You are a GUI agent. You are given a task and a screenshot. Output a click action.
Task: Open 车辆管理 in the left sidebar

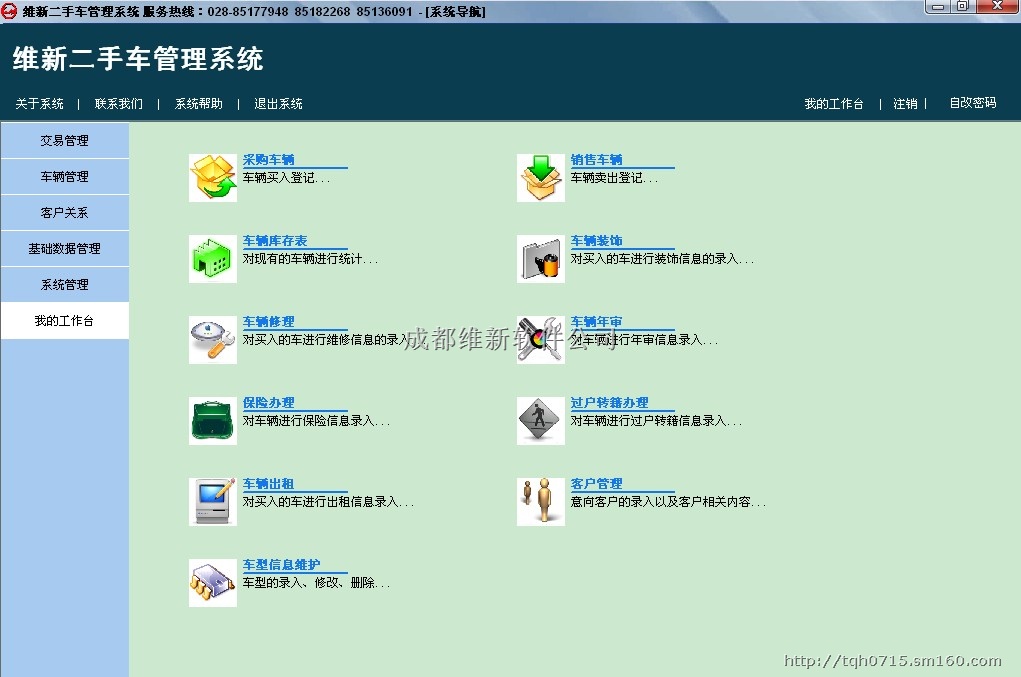click(64, 177)
